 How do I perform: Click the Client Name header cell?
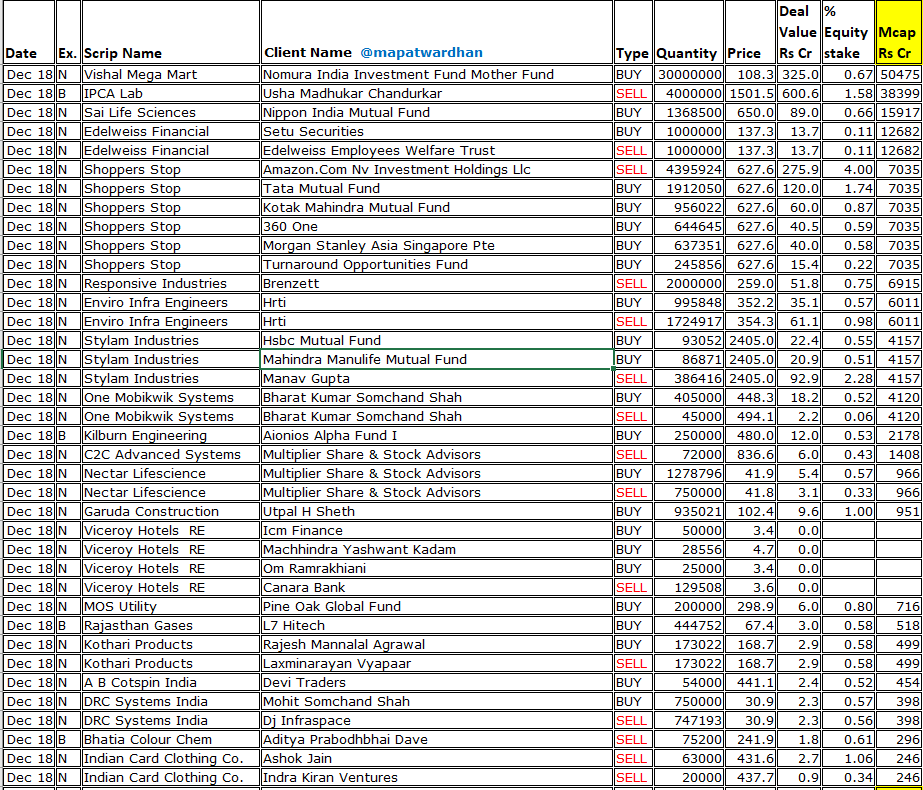click(x=437, y=32)
